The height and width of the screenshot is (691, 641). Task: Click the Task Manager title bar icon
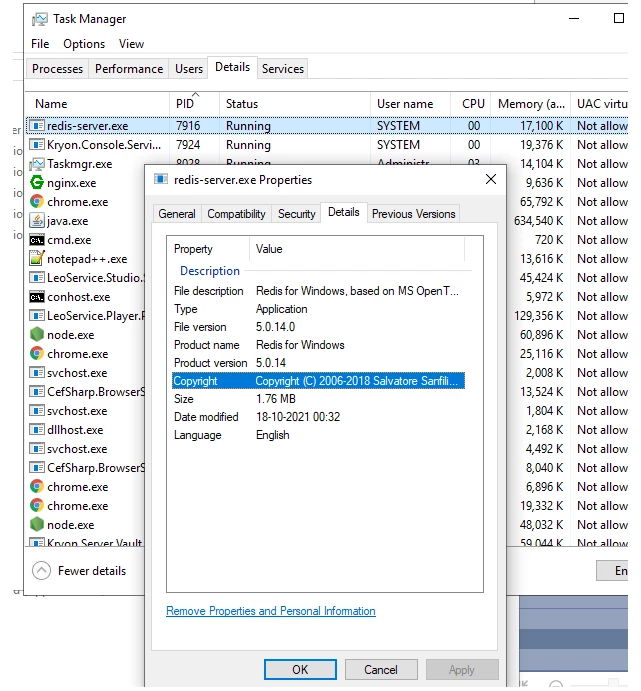[40, 19]
